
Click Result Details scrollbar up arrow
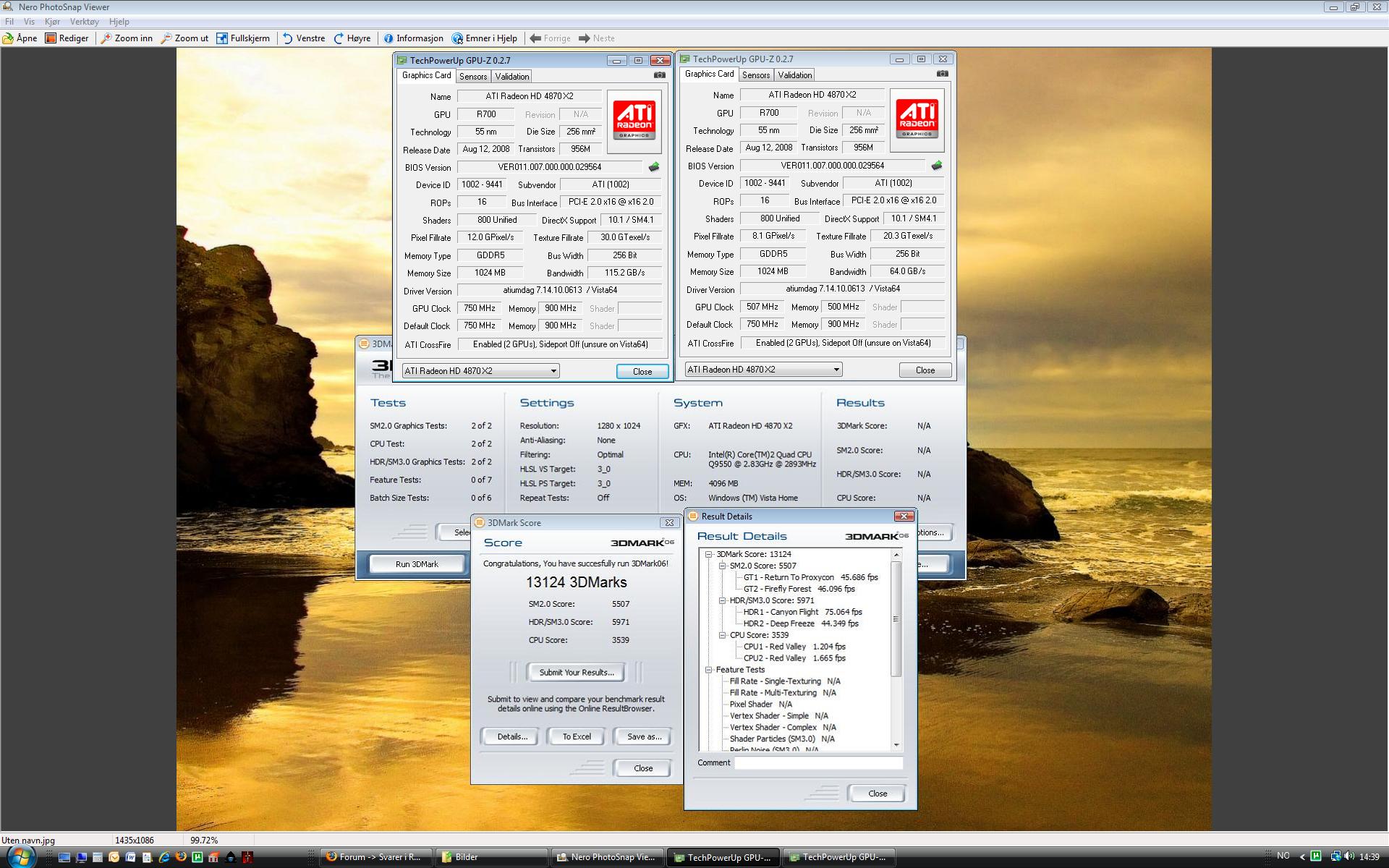(897, 555)
